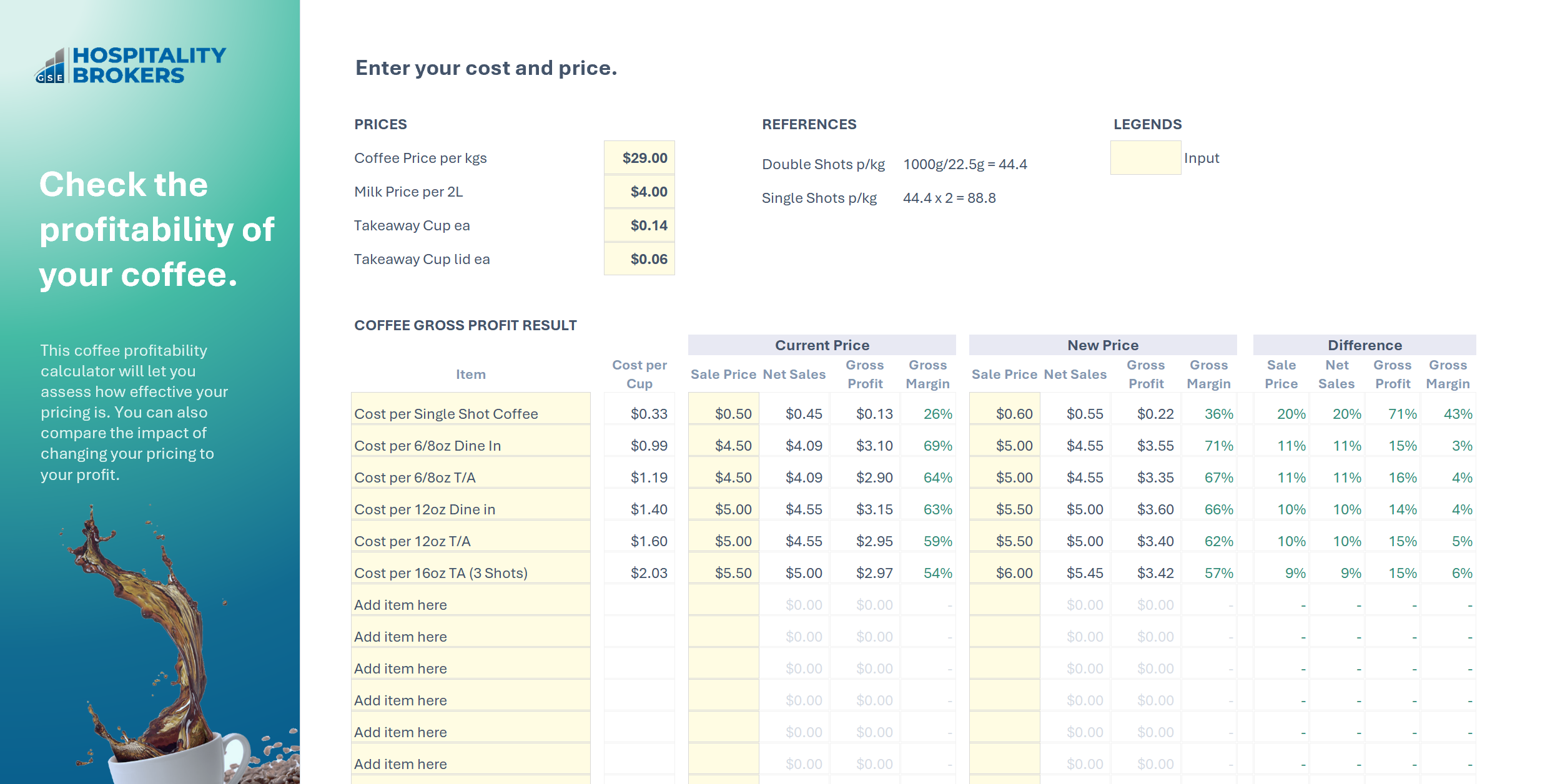The image size is (1545, 784).
Task: Click the first Add item here row
Action: [x=471, y=600]
